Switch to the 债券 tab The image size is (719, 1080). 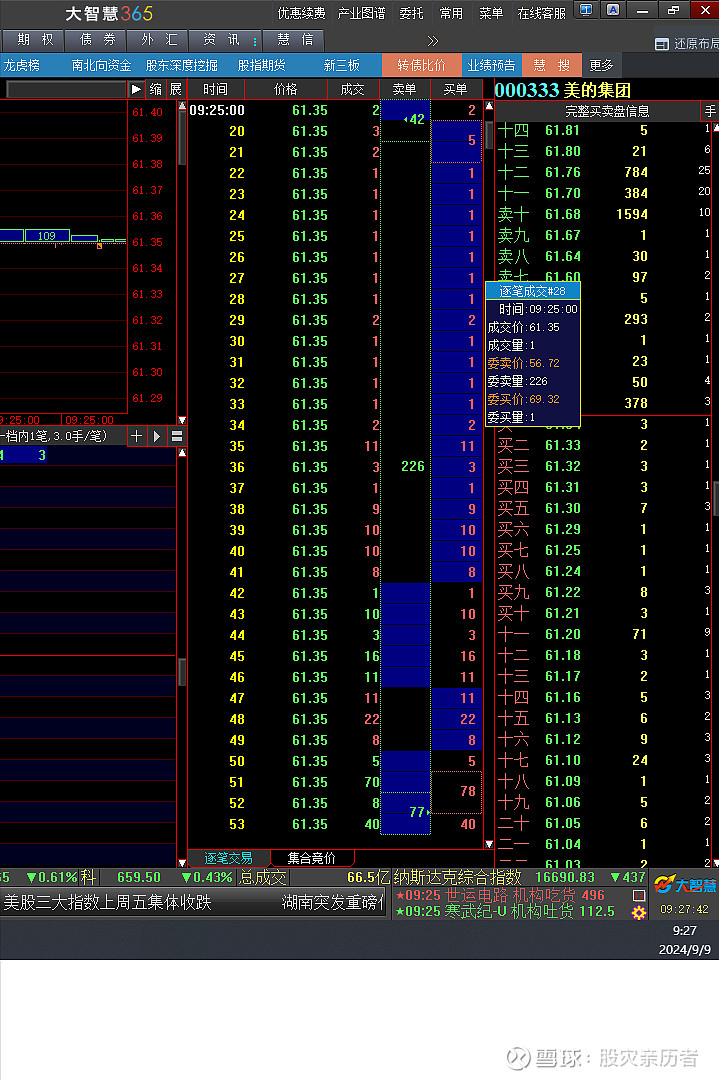click(x=97, y=40)
